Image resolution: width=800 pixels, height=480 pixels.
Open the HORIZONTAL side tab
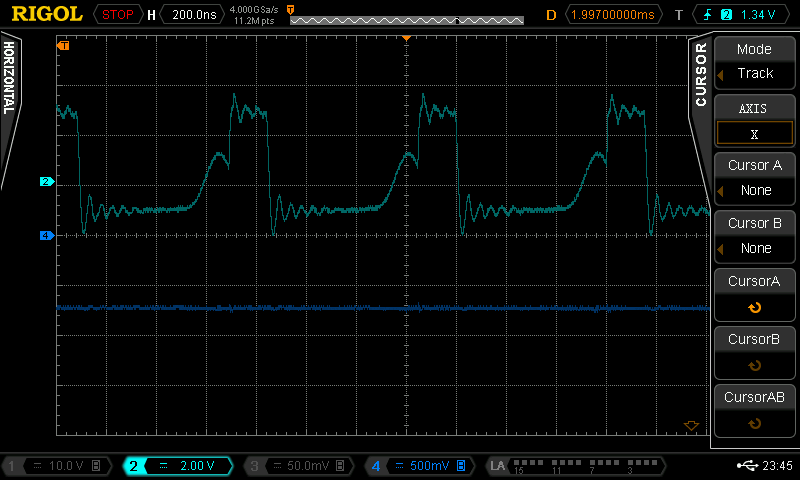tap(9, 78)
